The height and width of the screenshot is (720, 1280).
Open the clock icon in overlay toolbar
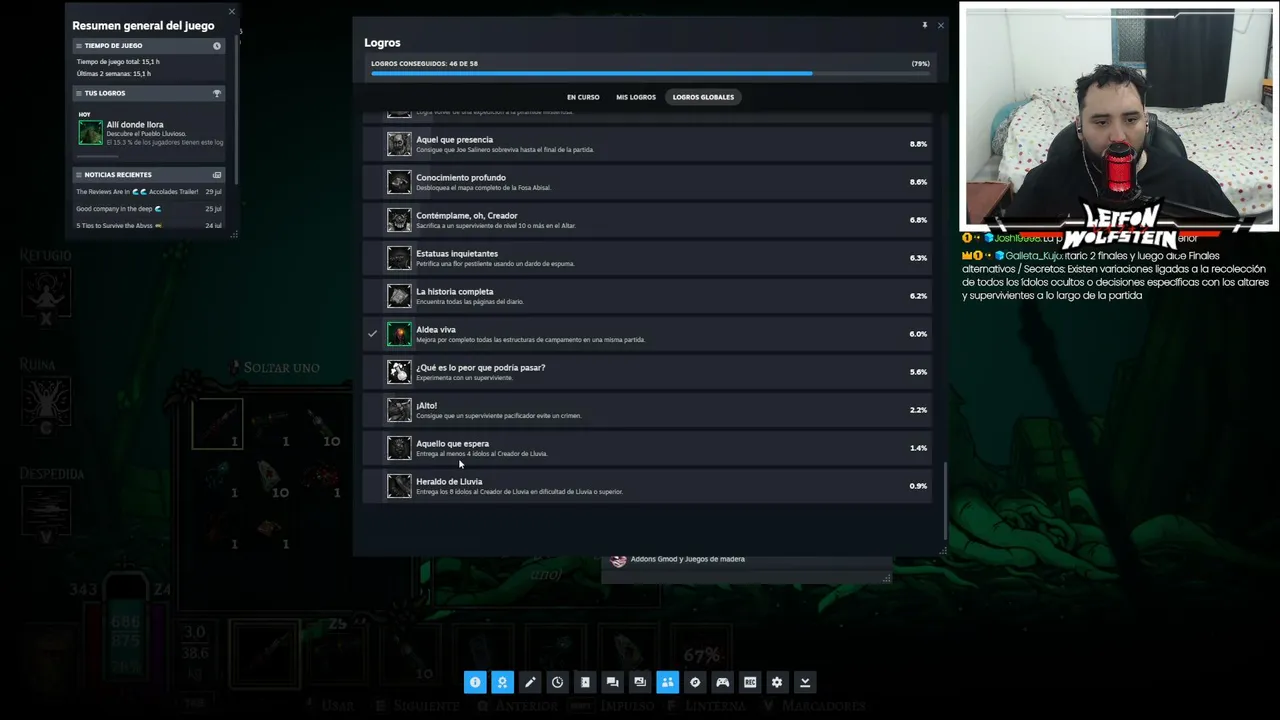[557, 682]
